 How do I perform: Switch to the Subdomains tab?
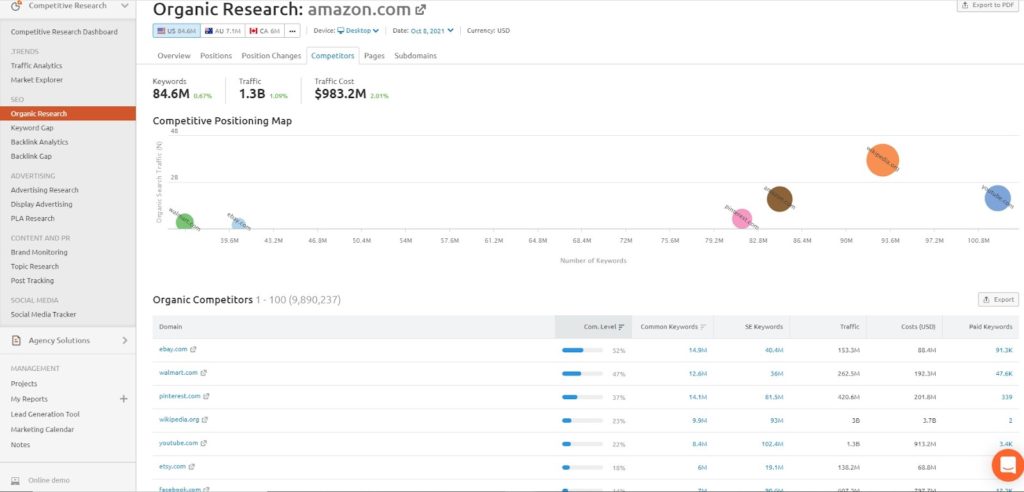[415, 56]
